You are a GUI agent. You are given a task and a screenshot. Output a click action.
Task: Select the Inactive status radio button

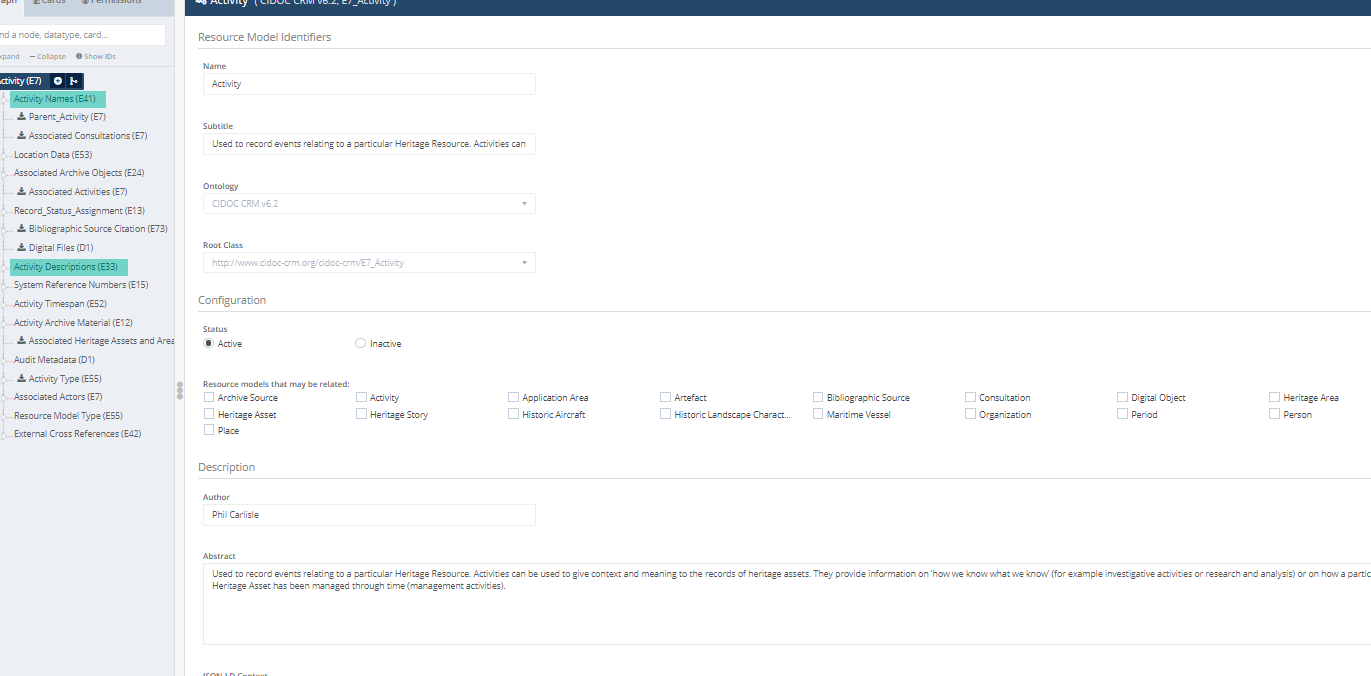[360, 342]
